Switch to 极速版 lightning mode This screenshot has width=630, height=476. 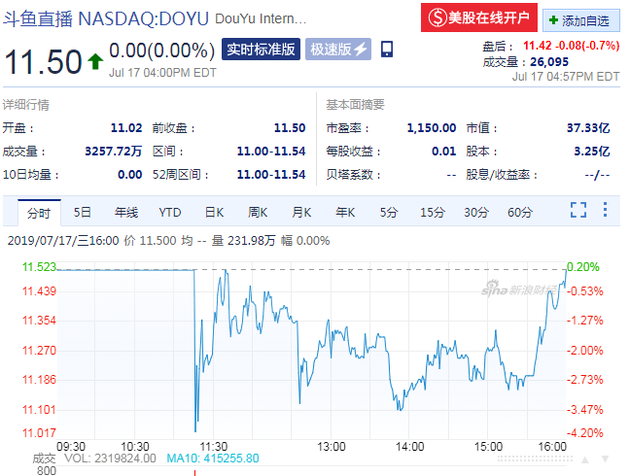coord(338,49)
